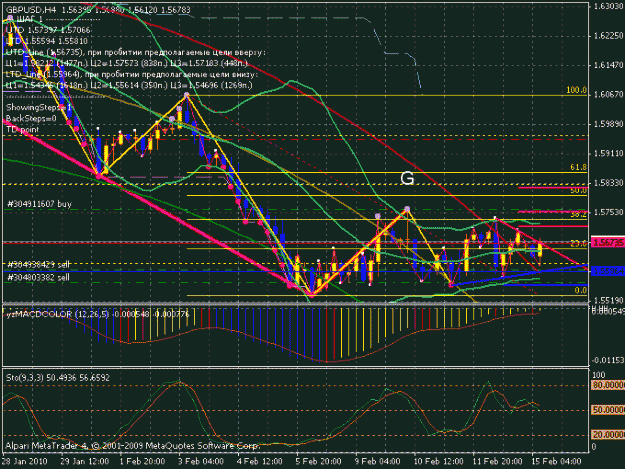625x469 pixels.
Task: Click the -0.01153 MACD scale value
Action: pyautogui.click(x=607, y=360)
